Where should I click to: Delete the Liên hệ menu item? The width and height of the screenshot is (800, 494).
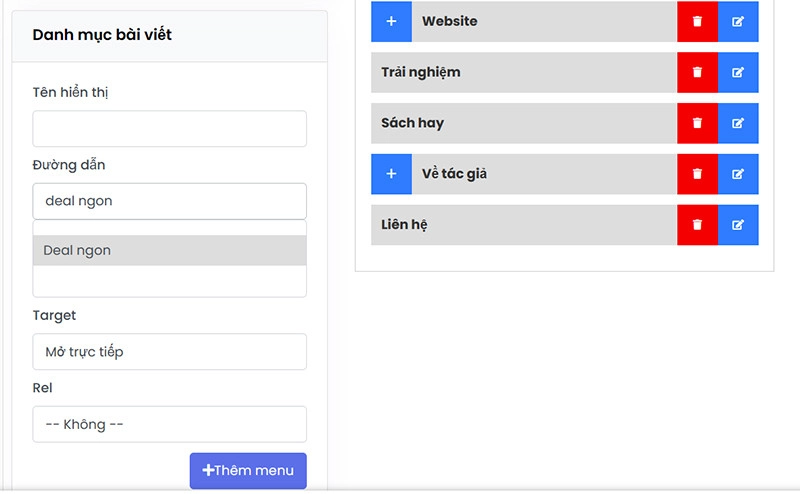tap(697, 225)
